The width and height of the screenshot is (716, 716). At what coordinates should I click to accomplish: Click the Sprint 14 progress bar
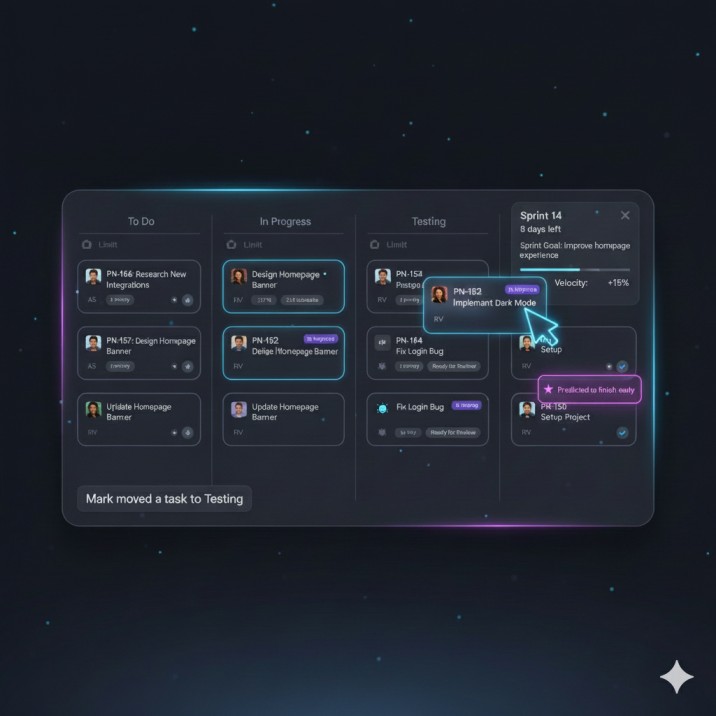pos(575,269)
